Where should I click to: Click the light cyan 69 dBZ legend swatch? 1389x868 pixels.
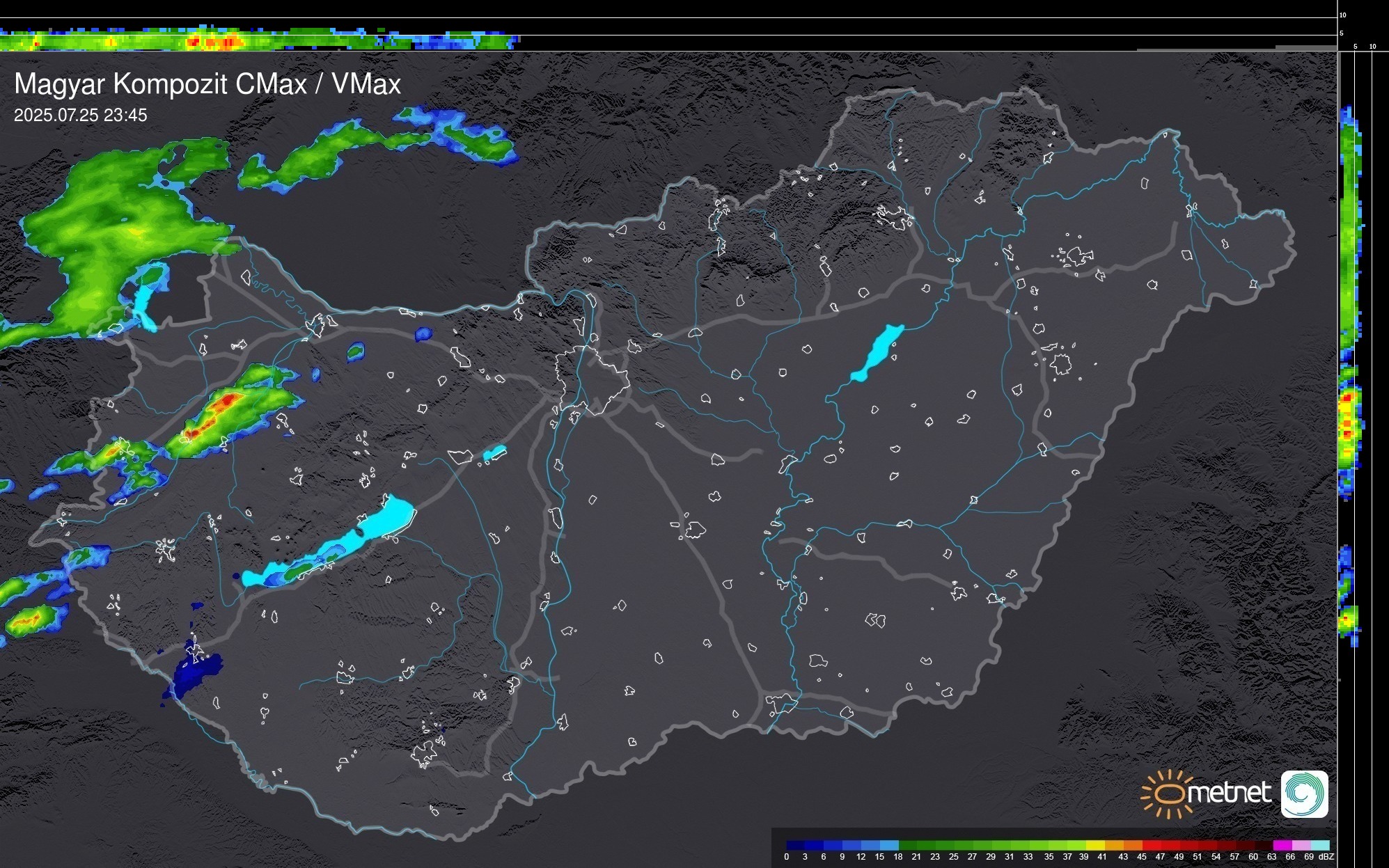point(1320,845)
